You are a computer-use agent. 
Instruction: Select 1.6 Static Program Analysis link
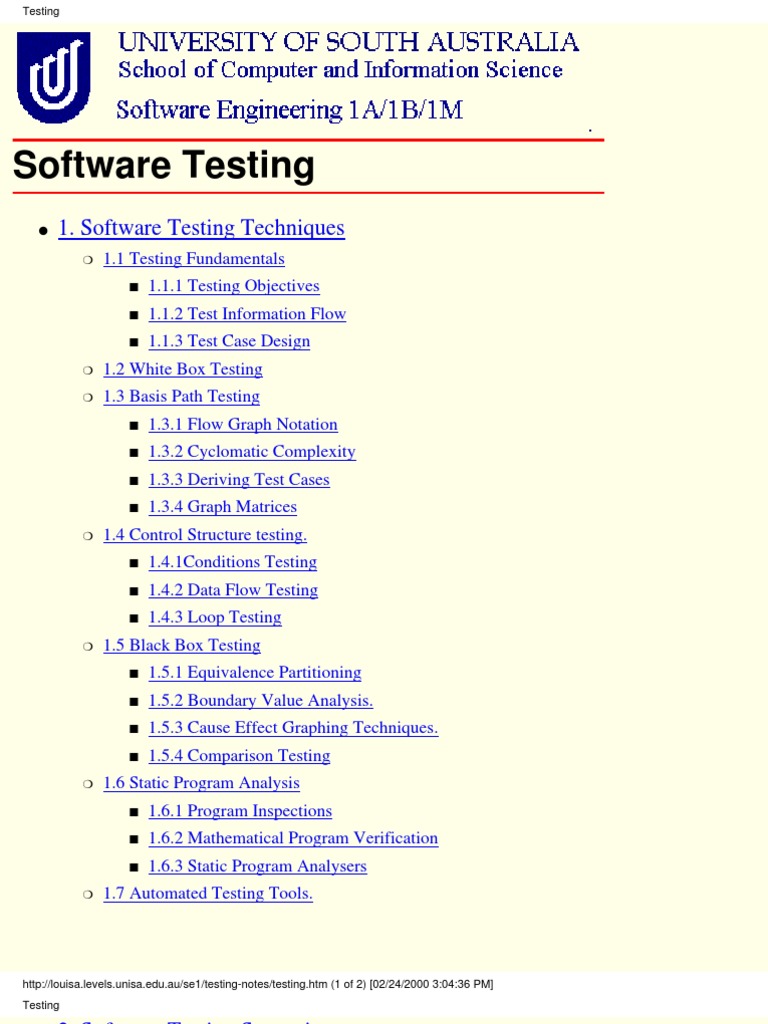pos(201,783)
